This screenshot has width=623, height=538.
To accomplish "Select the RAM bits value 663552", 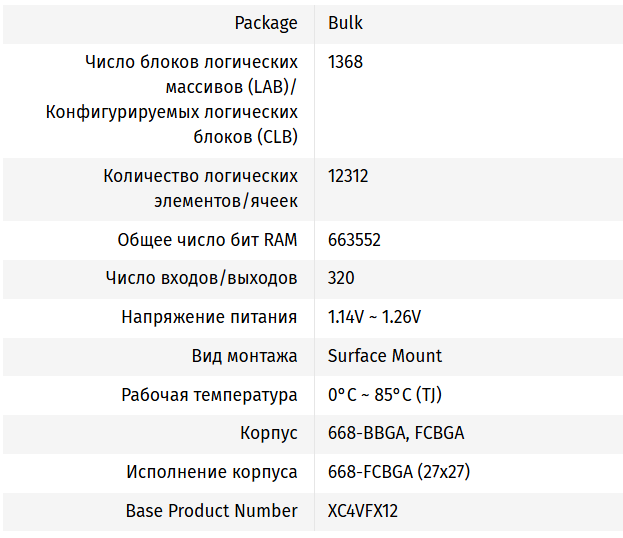I will point(354,240).
